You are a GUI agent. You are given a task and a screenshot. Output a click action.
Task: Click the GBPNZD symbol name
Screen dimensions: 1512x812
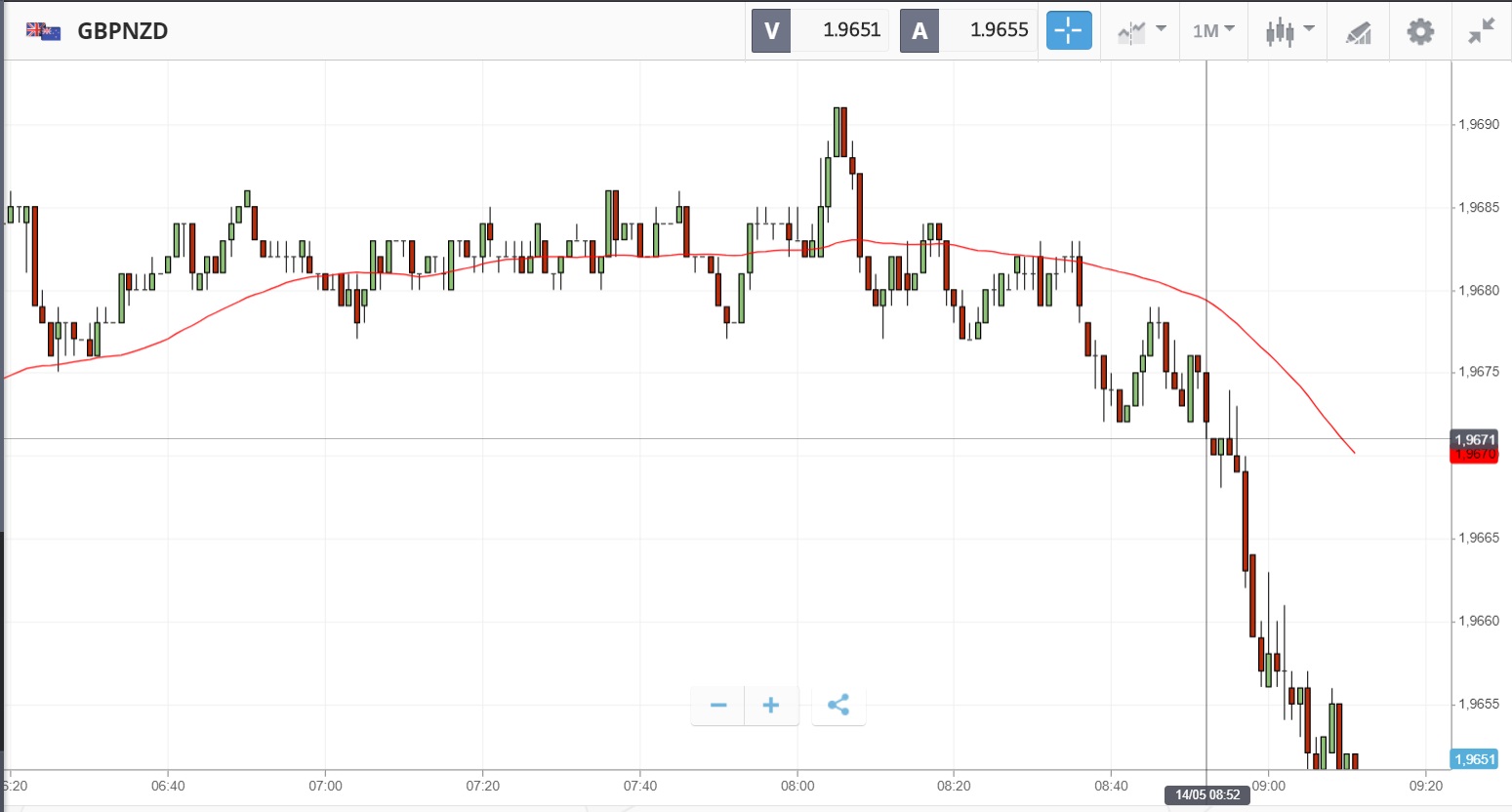pyautogui.click(x=123, y=31)
